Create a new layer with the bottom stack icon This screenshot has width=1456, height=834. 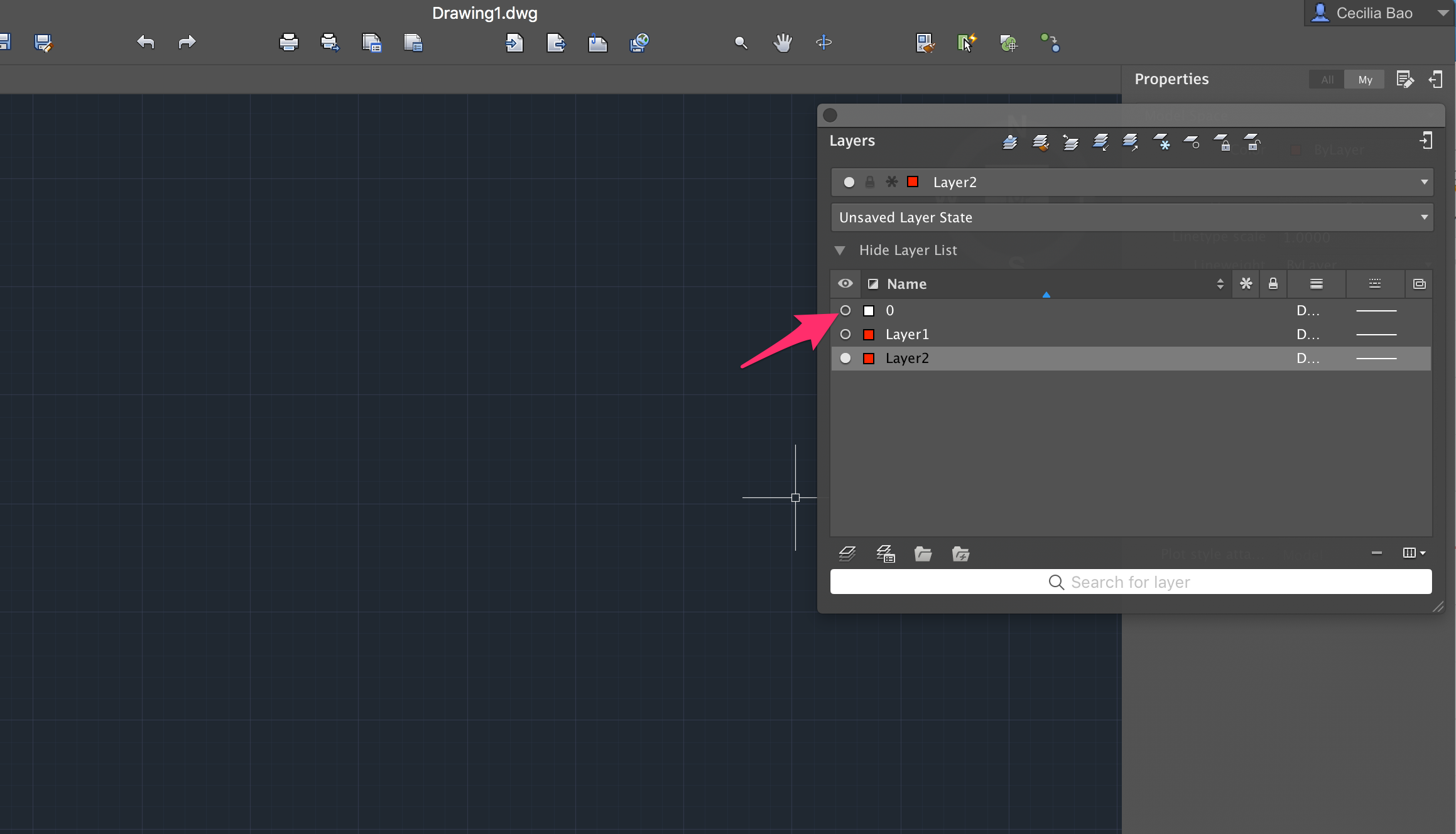847,553
